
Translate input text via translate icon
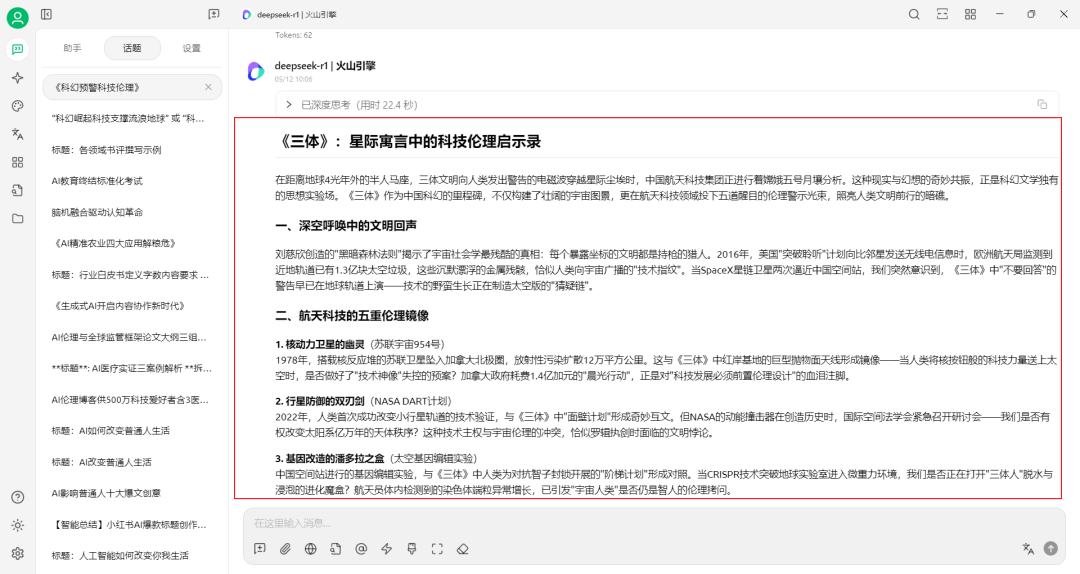click(1028, 549)
